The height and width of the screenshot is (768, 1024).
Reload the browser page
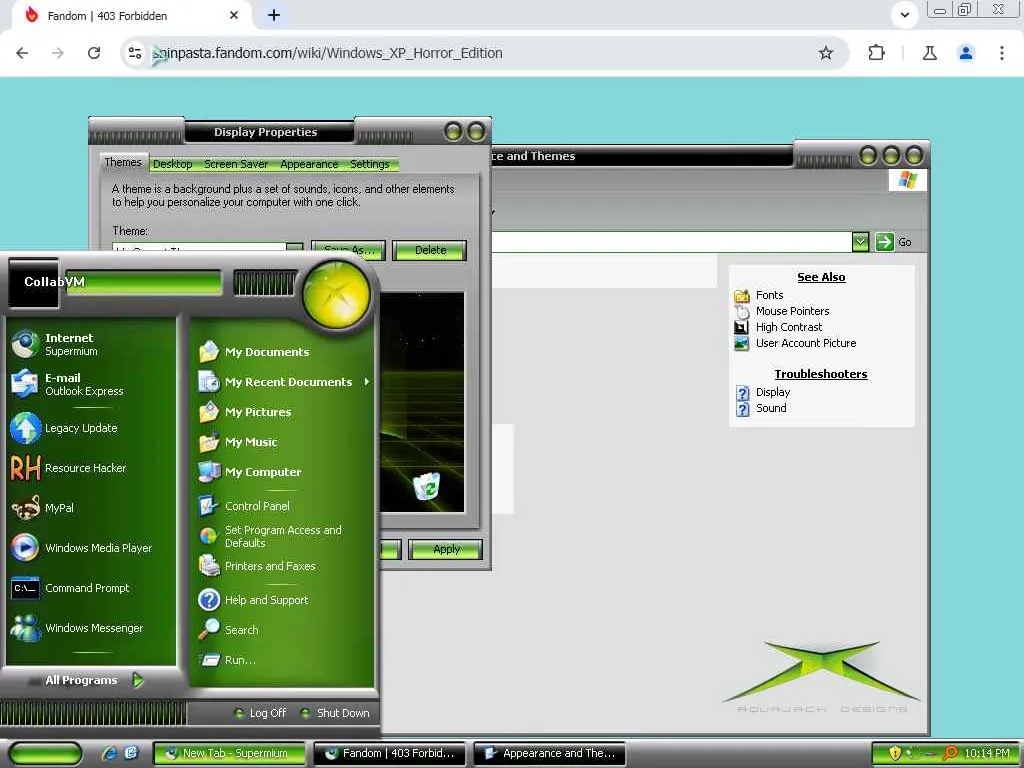tap(94, 53)
